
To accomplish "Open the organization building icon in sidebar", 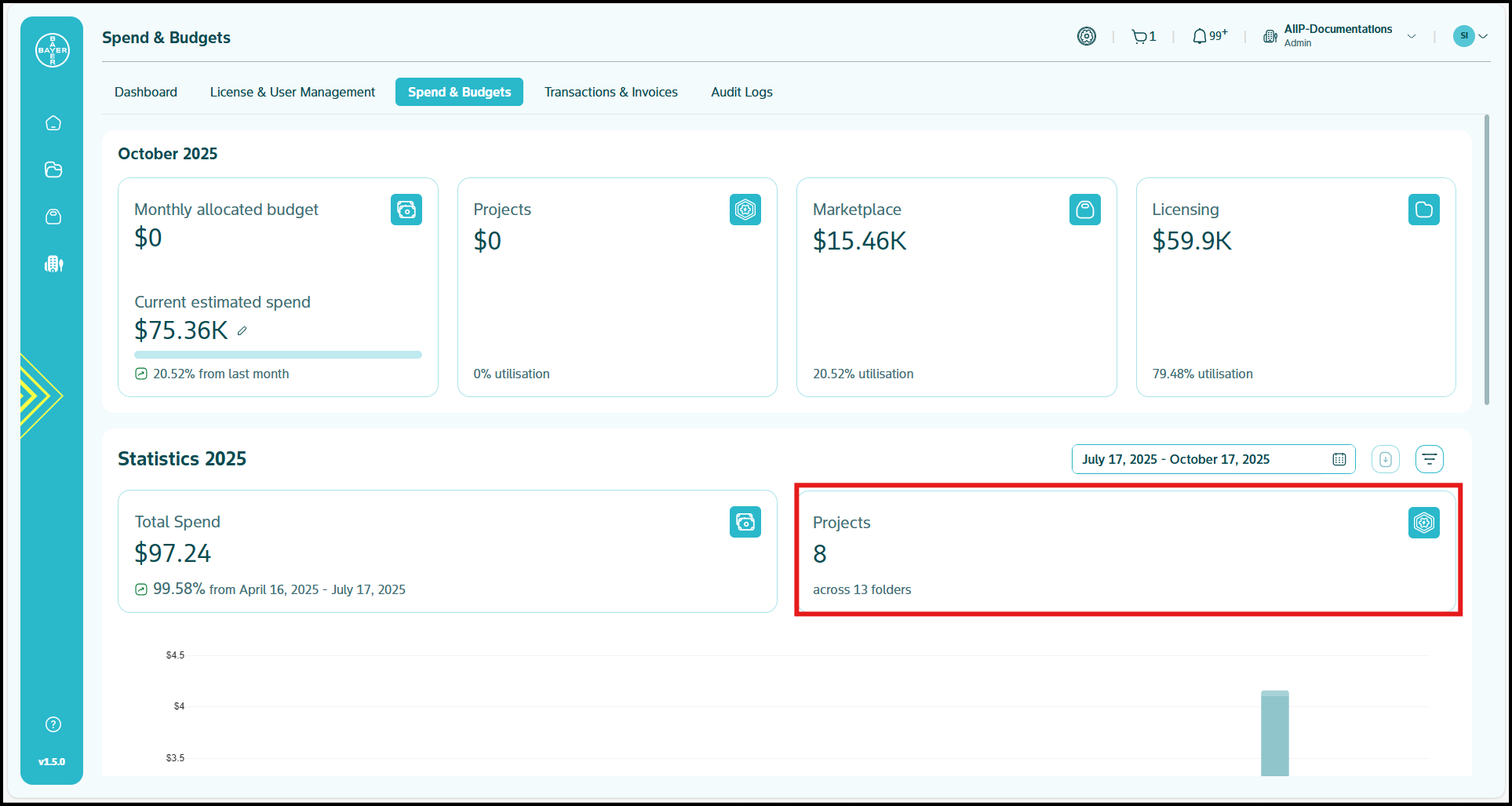I will [x=53, y=264].
